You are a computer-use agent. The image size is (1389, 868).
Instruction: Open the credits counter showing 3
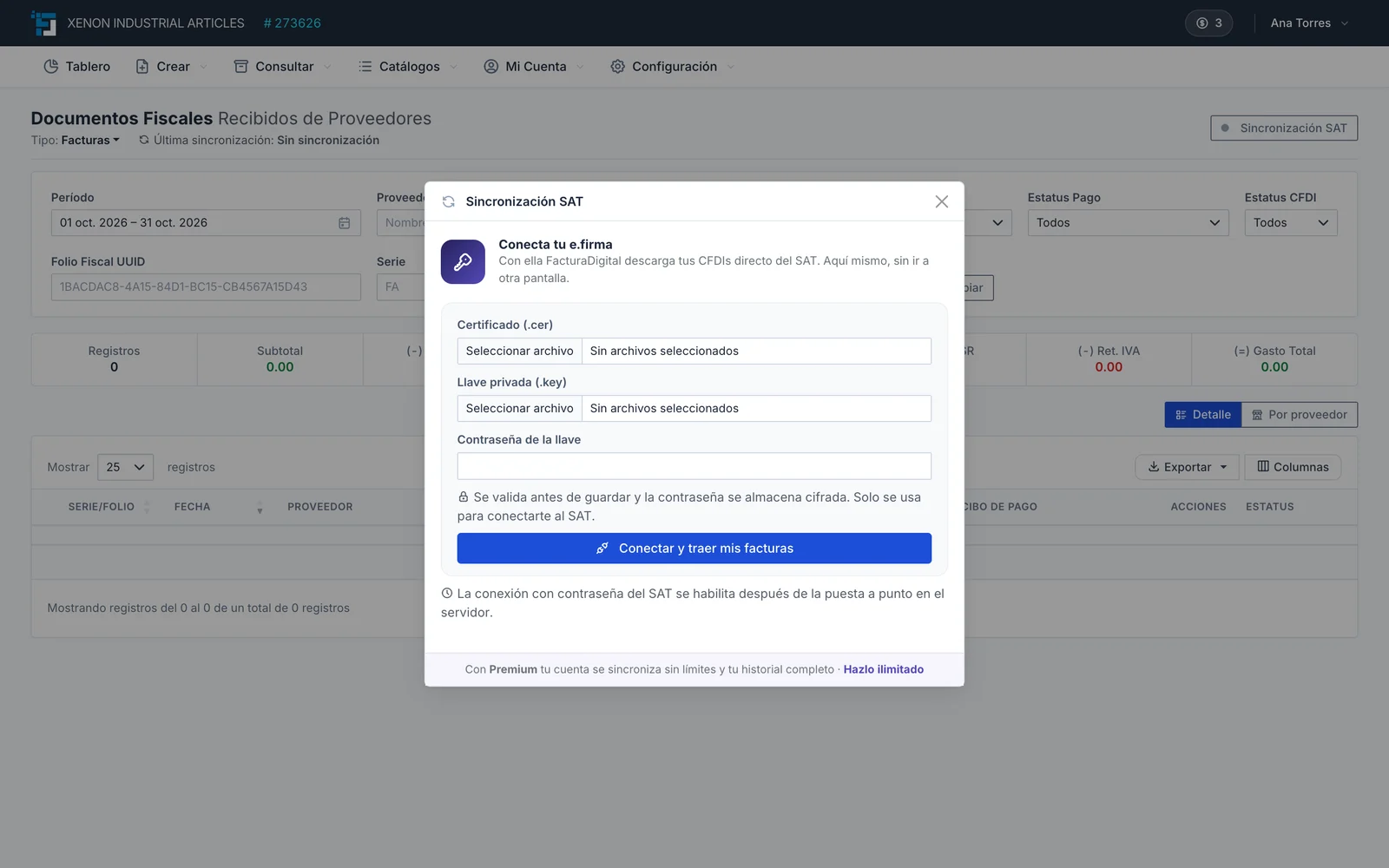tap(1208, 23)
